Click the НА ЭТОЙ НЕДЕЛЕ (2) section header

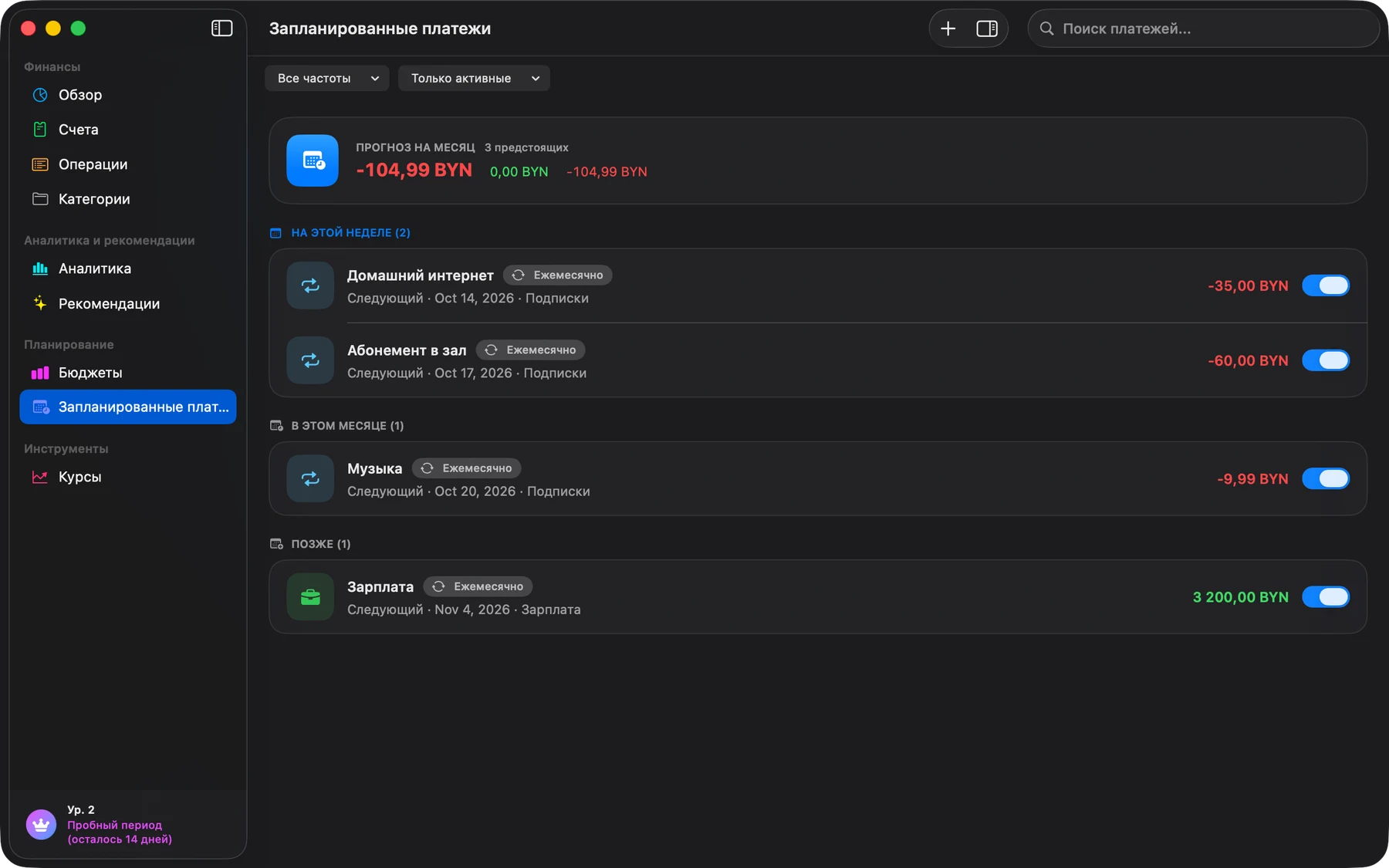350,232
